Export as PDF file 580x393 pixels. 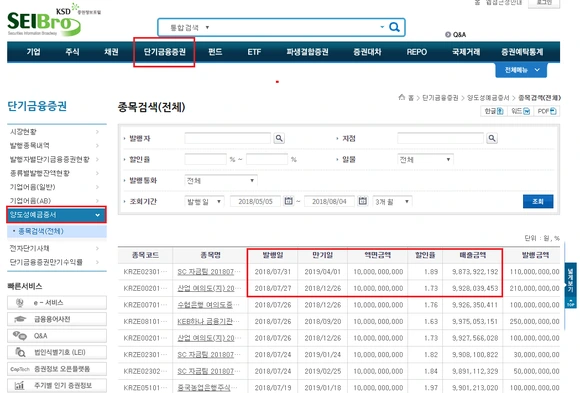[547, 111]
